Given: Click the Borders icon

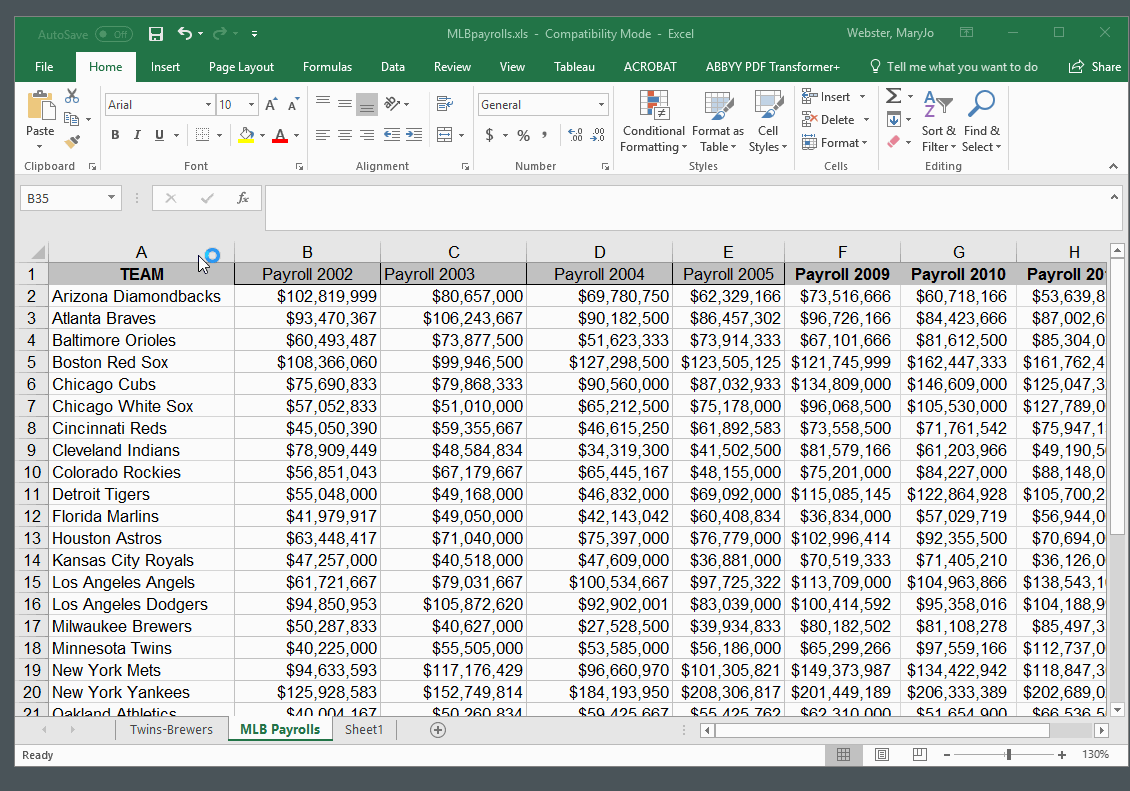Looking at the screenshot, I should tap(203, 135).
